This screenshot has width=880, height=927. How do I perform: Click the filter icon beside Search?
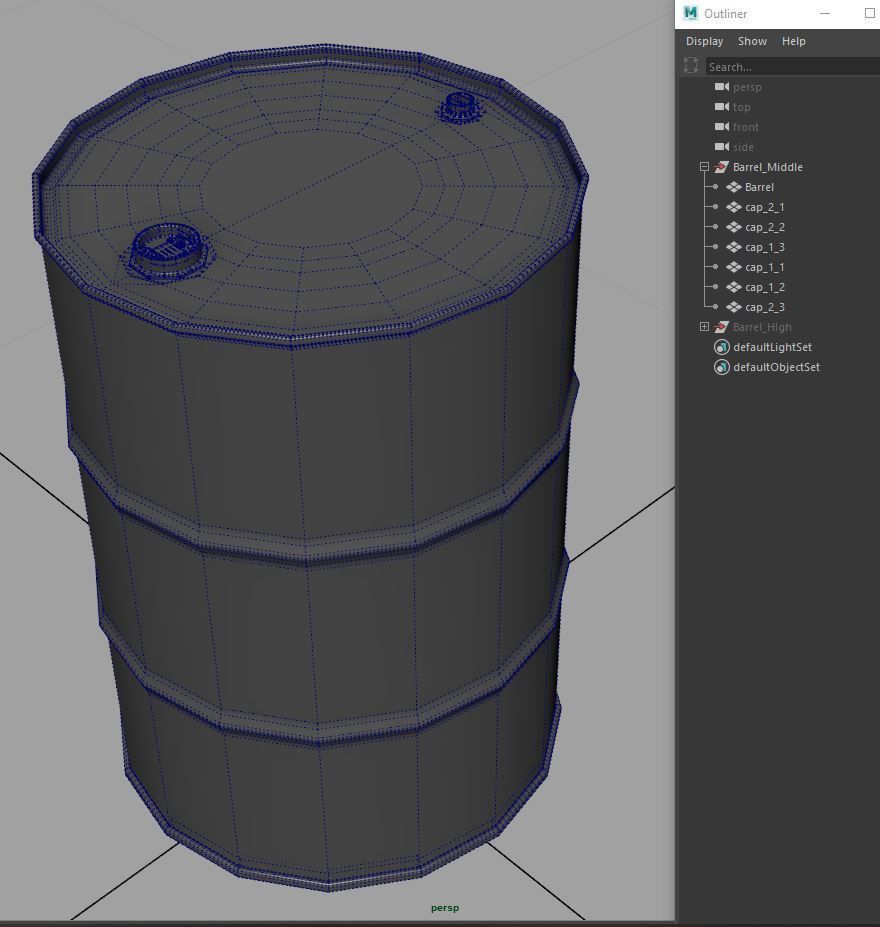(690, 66)
